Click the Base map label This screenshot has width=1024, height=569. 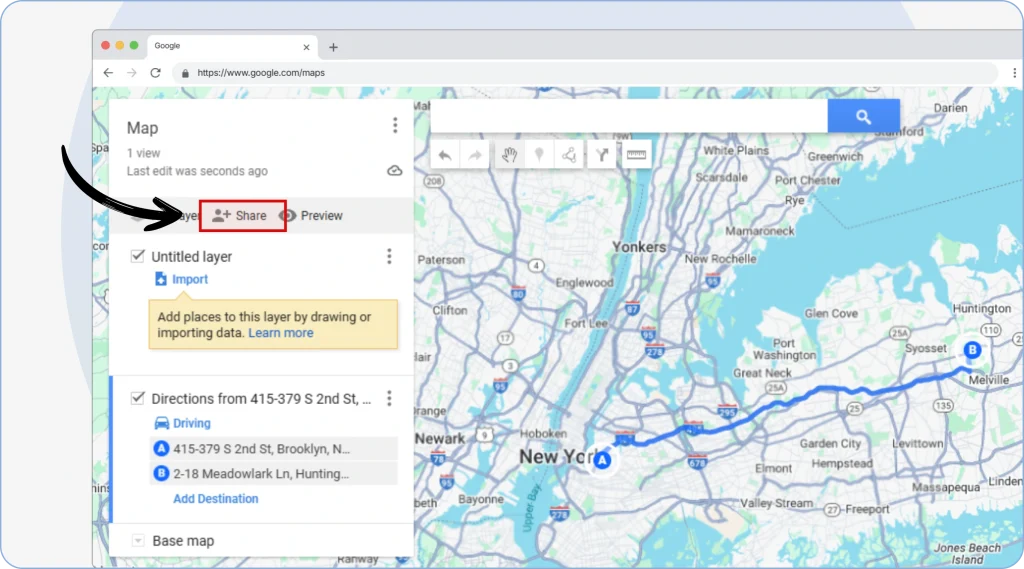point(183,541)
